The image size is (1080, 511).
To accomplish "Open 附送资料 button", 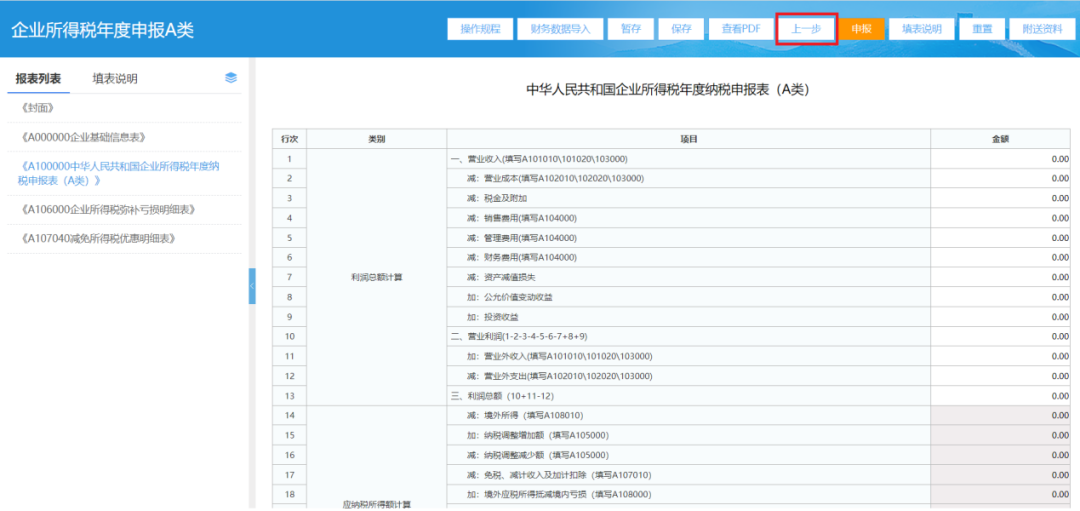I will pos(1041,29).
